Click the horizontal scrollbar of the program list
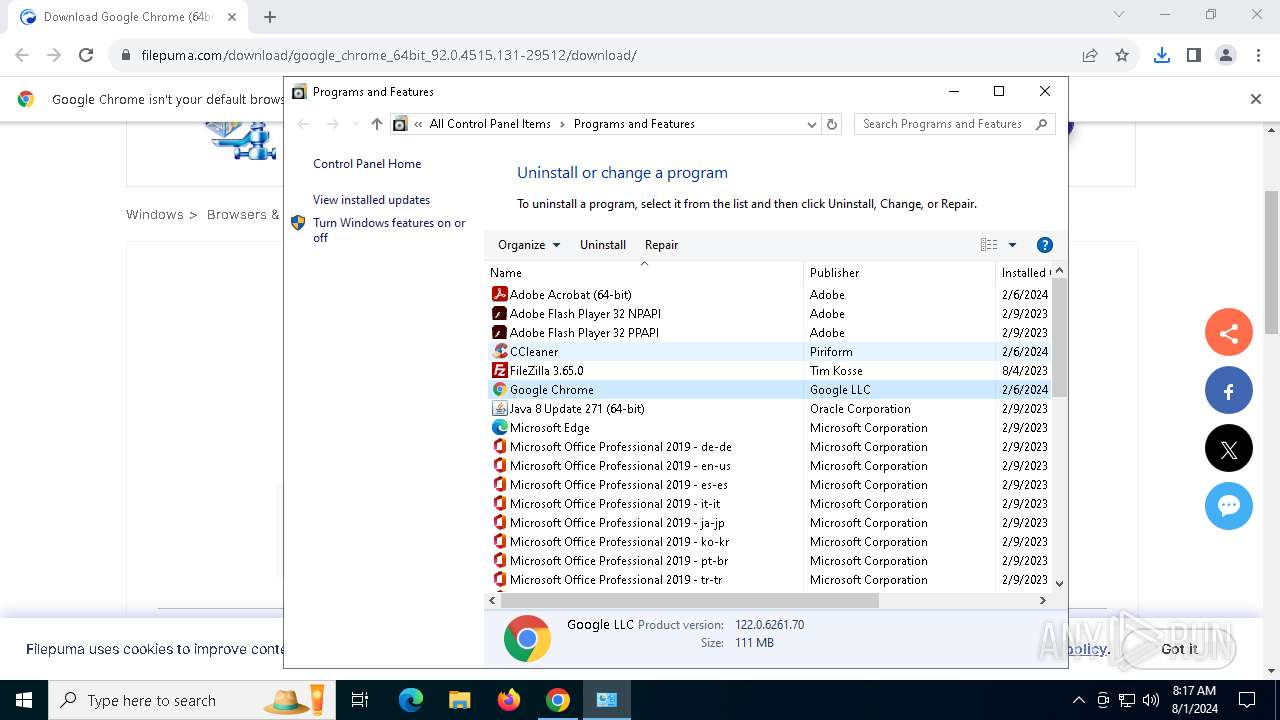 [x=690, y=600]
